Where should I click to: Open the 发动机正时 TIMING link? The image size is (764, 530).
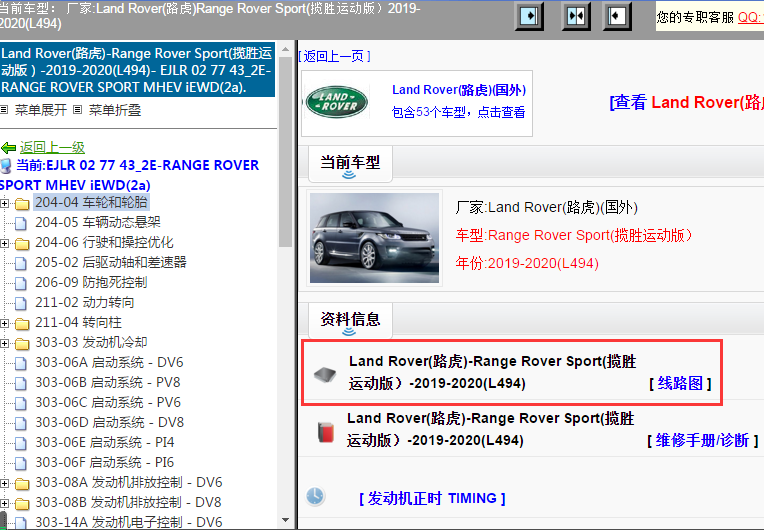pyautogui.click(x=432, y=498)
